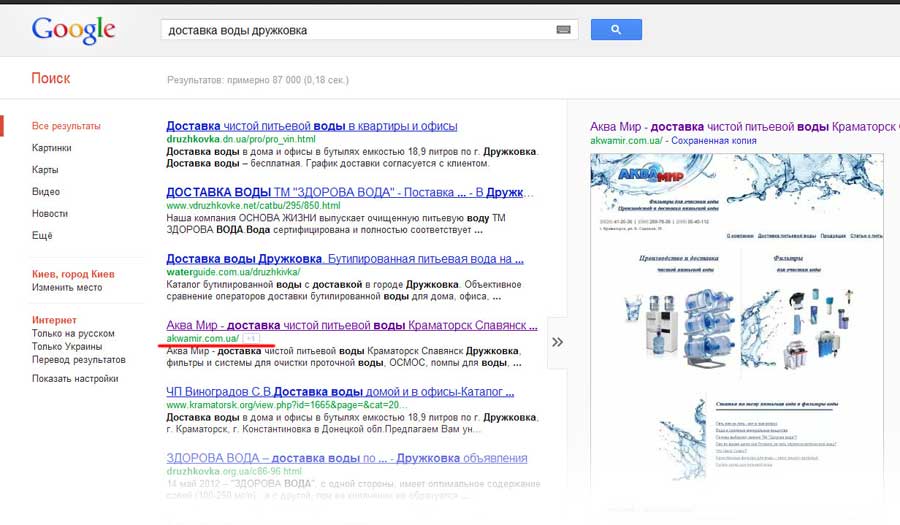Click the www.vdruzhkovke.net/catbu/295/850.html URL
Screen dimensions: 900x525
click(253, 205)
